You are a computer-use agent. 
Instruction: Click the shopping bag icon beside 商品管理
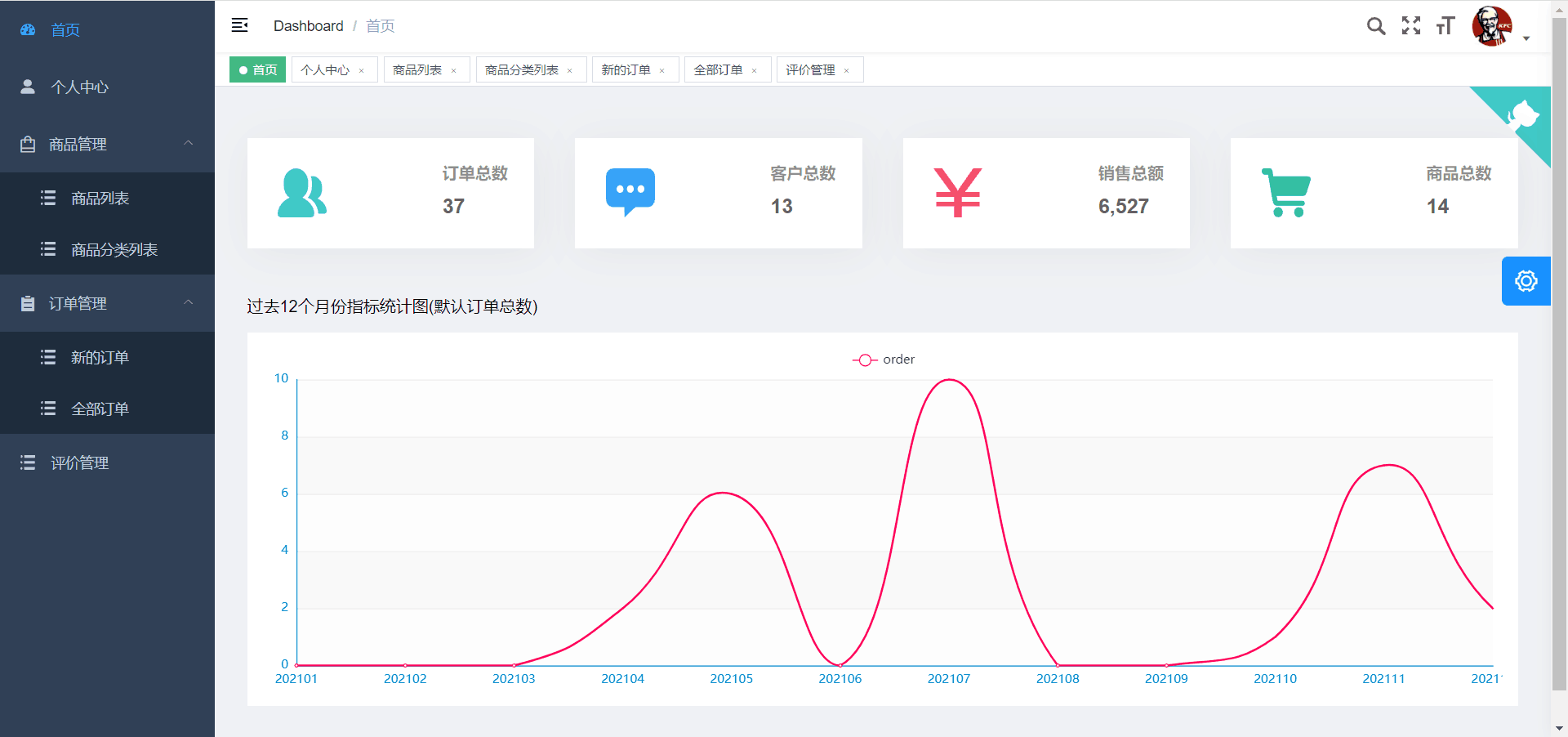pos(28,144)
